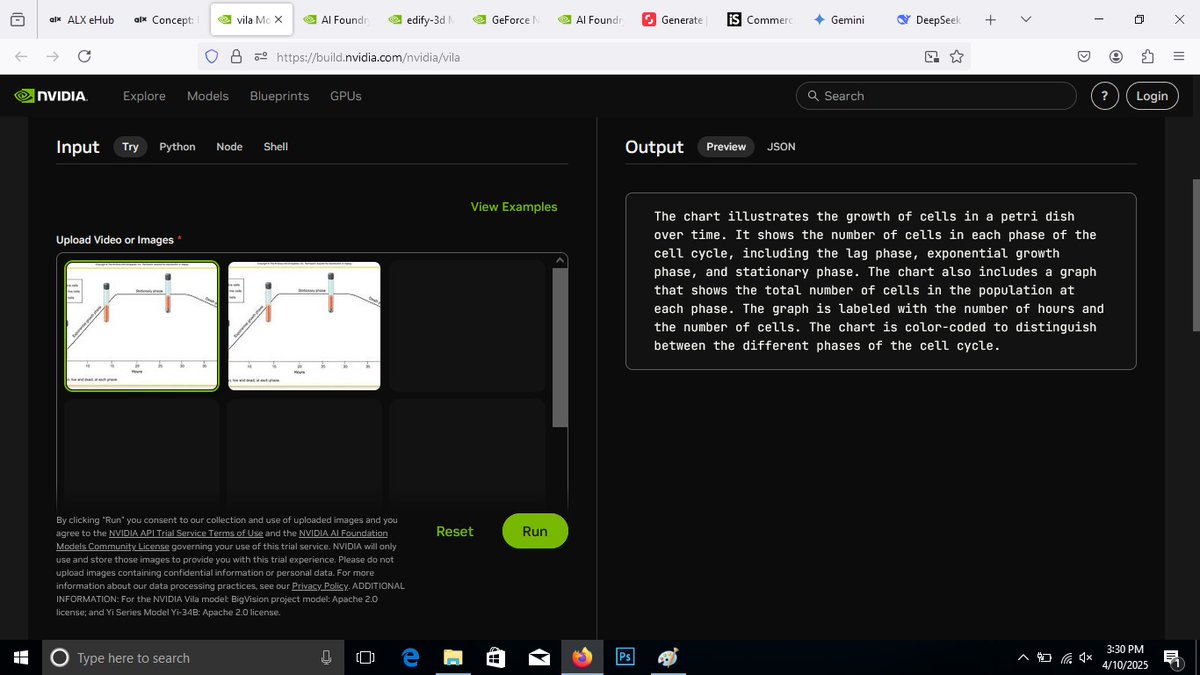Select Models in the NVIDIA navigation bar
The image size is (1200, 675).
pos(207,95)
